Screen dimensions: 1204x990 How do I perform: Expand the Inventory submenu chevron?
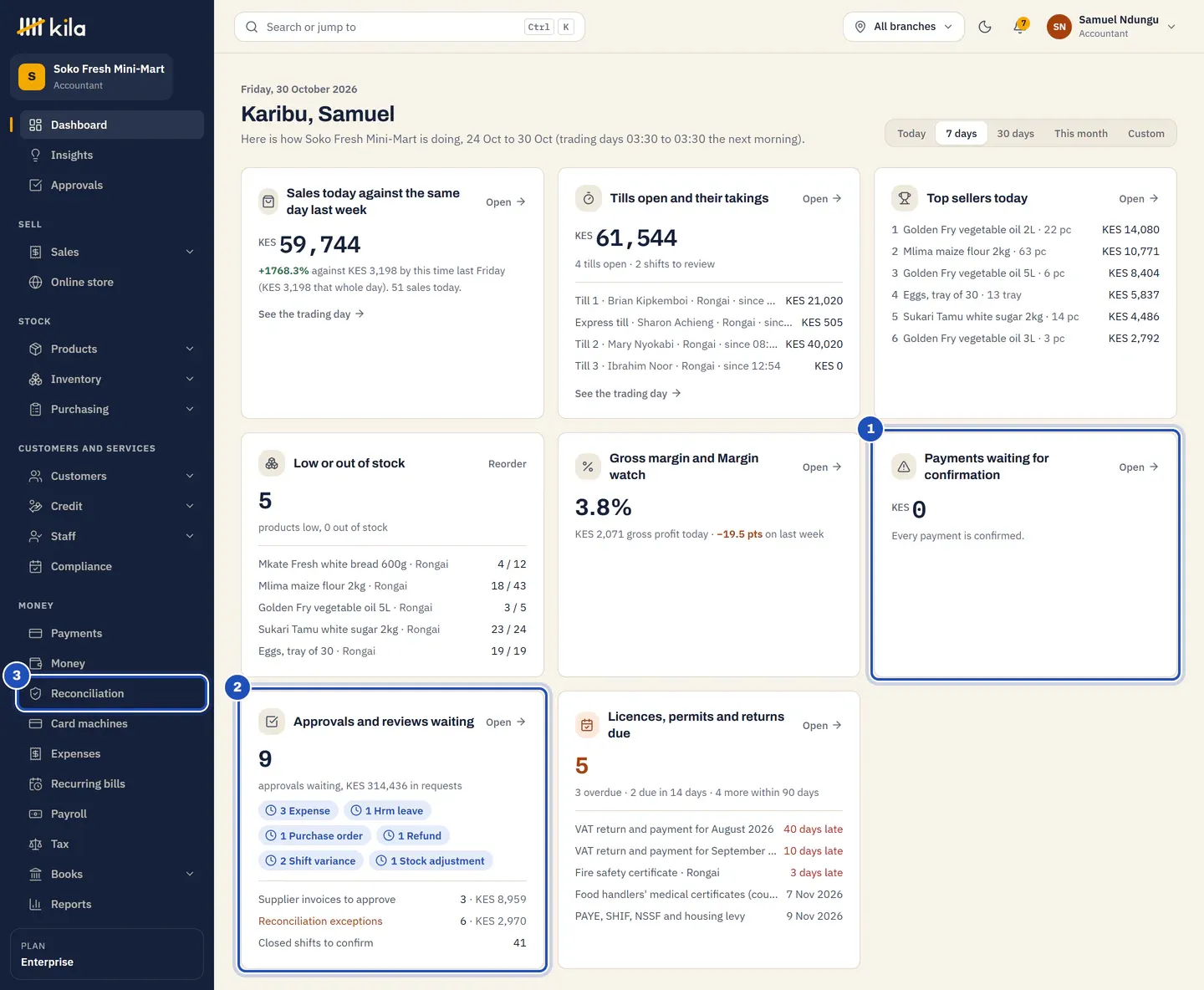pyautogui.click(x=190, y=379)
